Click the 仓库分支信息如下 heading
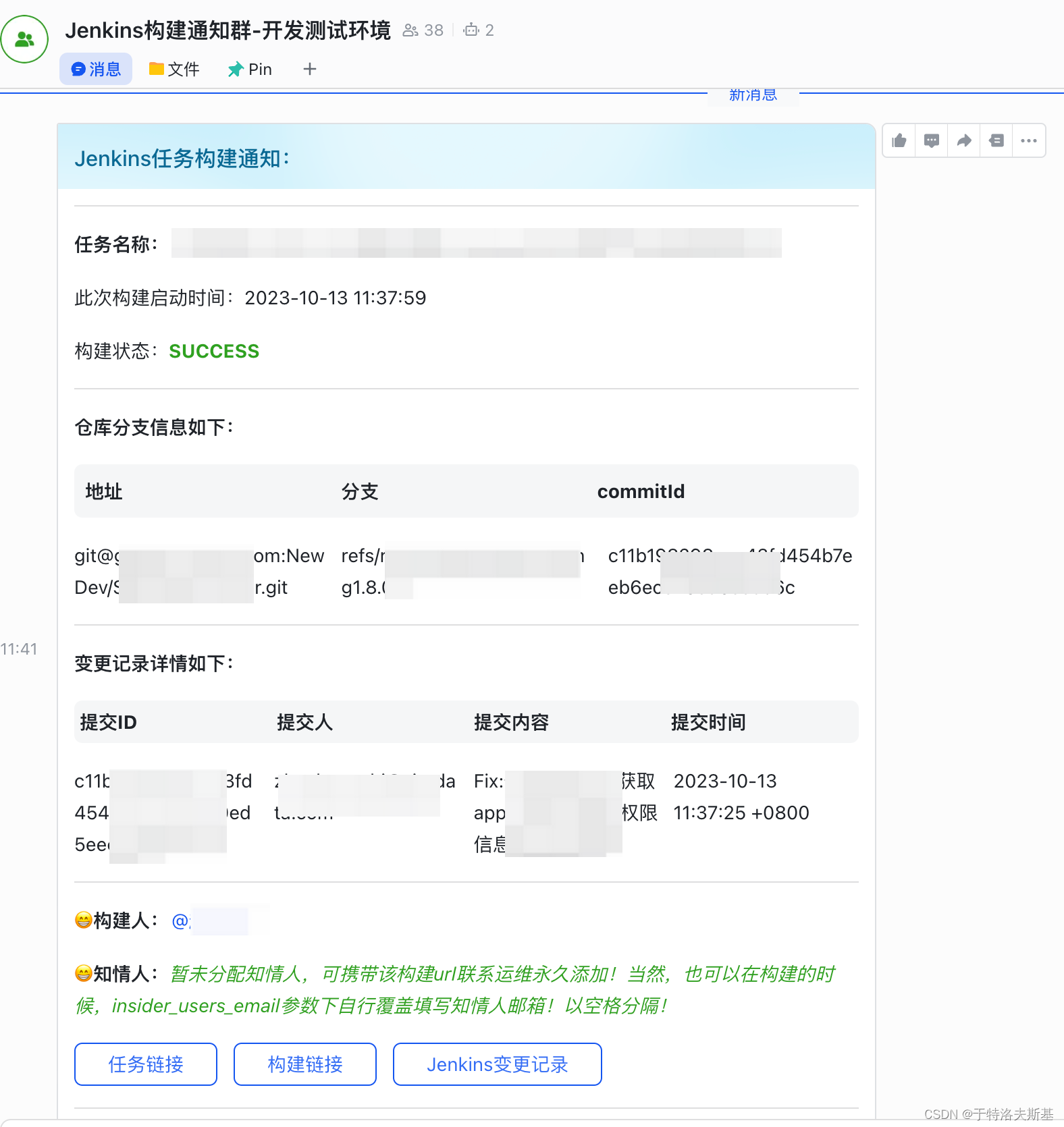 pyautogui.click(x=154, y=427)
